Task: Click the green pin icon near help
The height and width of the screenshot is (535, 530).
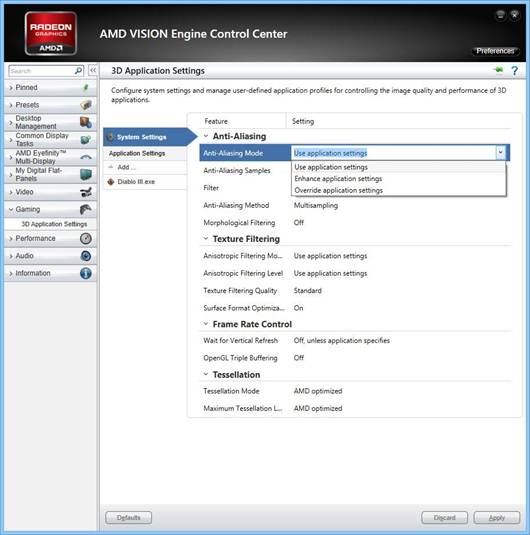Action: pos(498,70)
